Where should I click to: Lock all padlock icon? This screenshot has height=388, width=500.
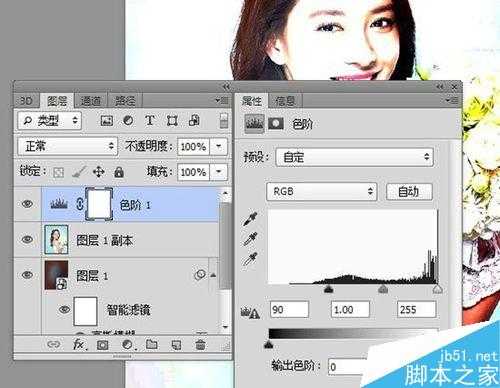[x=119, y=172]
